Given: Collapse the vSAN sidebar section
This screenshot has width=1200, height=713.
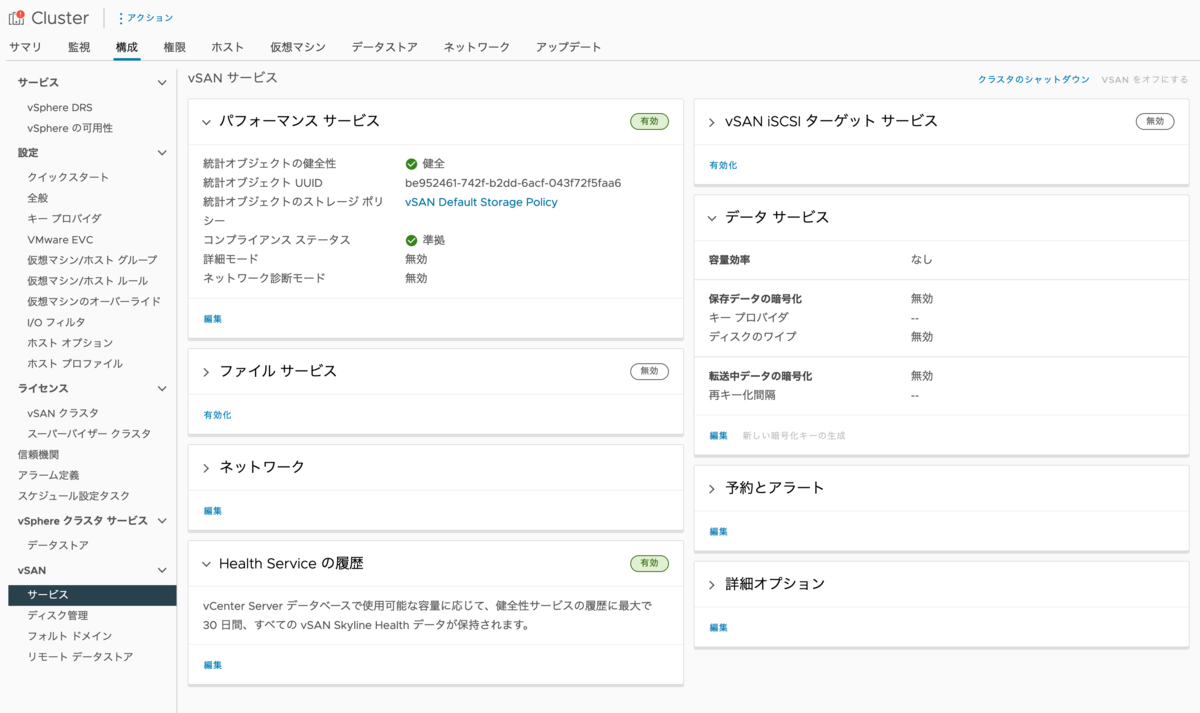Looking at the screenshot, I should pyautogui.click(x=162, y=570).
